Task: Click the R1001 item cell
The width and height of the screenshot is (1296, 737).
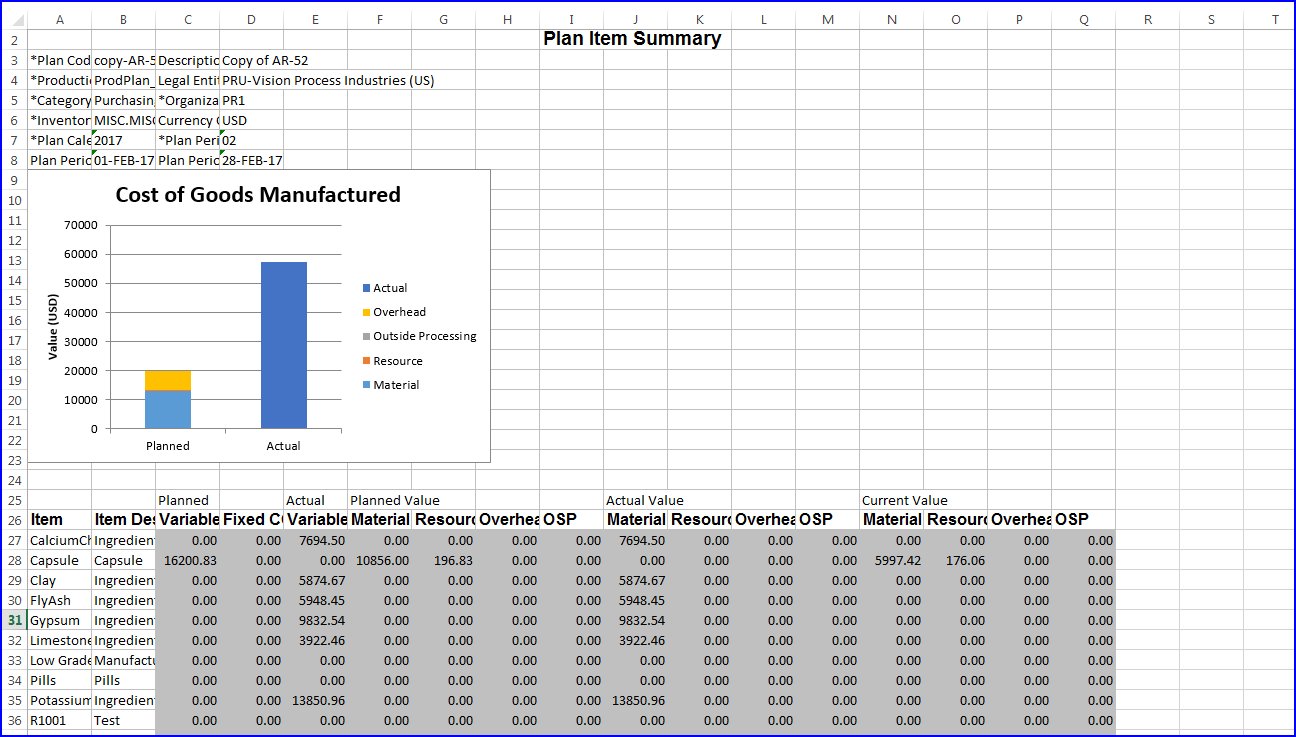Action: coord(59,720)
